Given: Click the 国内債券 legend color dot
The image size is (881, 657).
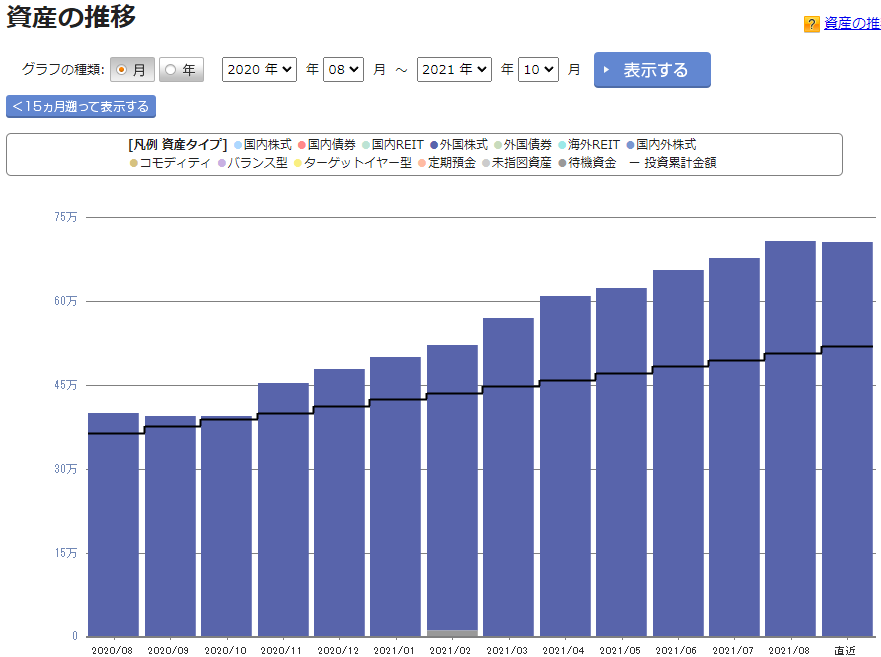Looking at the screenshot, I should pyautogui.click(x=302, y=145).
